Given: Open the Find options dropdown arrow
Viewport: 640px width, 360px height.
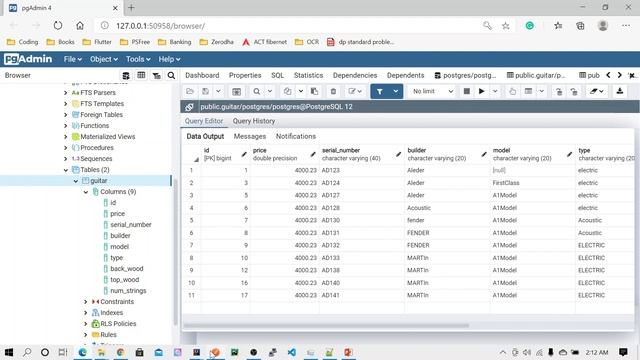Looking at the screenshot, I should click(x=270, y=91).
